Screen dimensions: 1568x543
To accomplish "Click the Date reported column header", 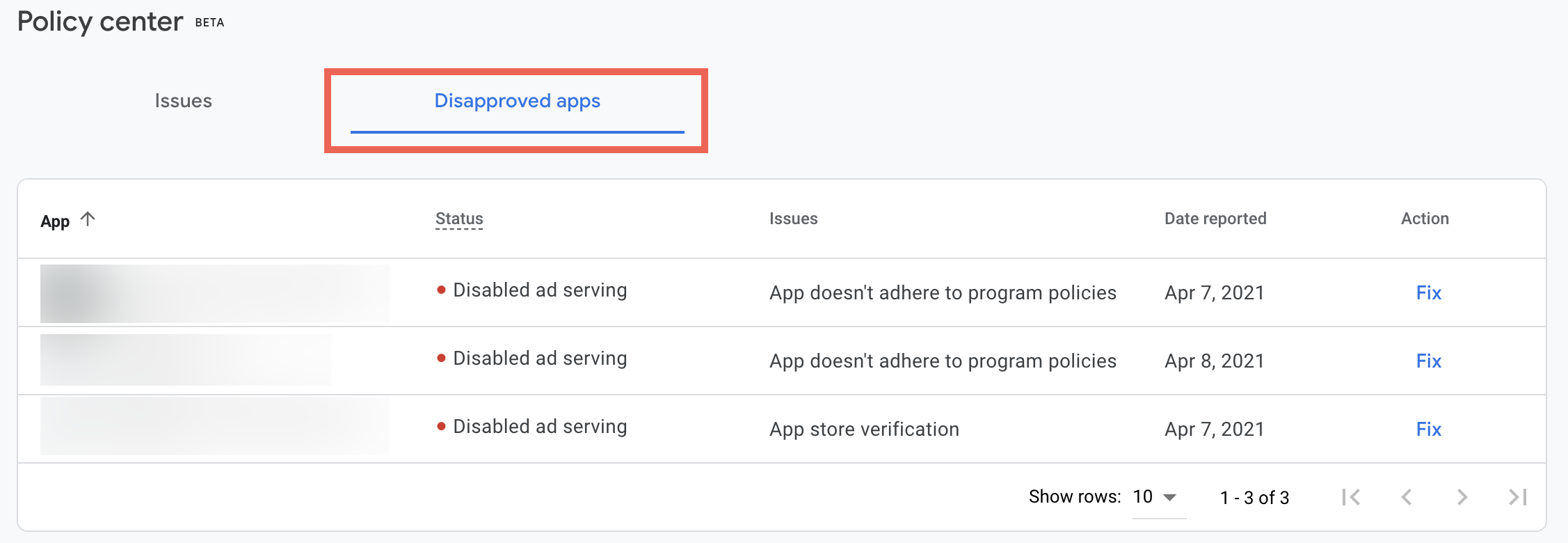I will [1215, 219].
